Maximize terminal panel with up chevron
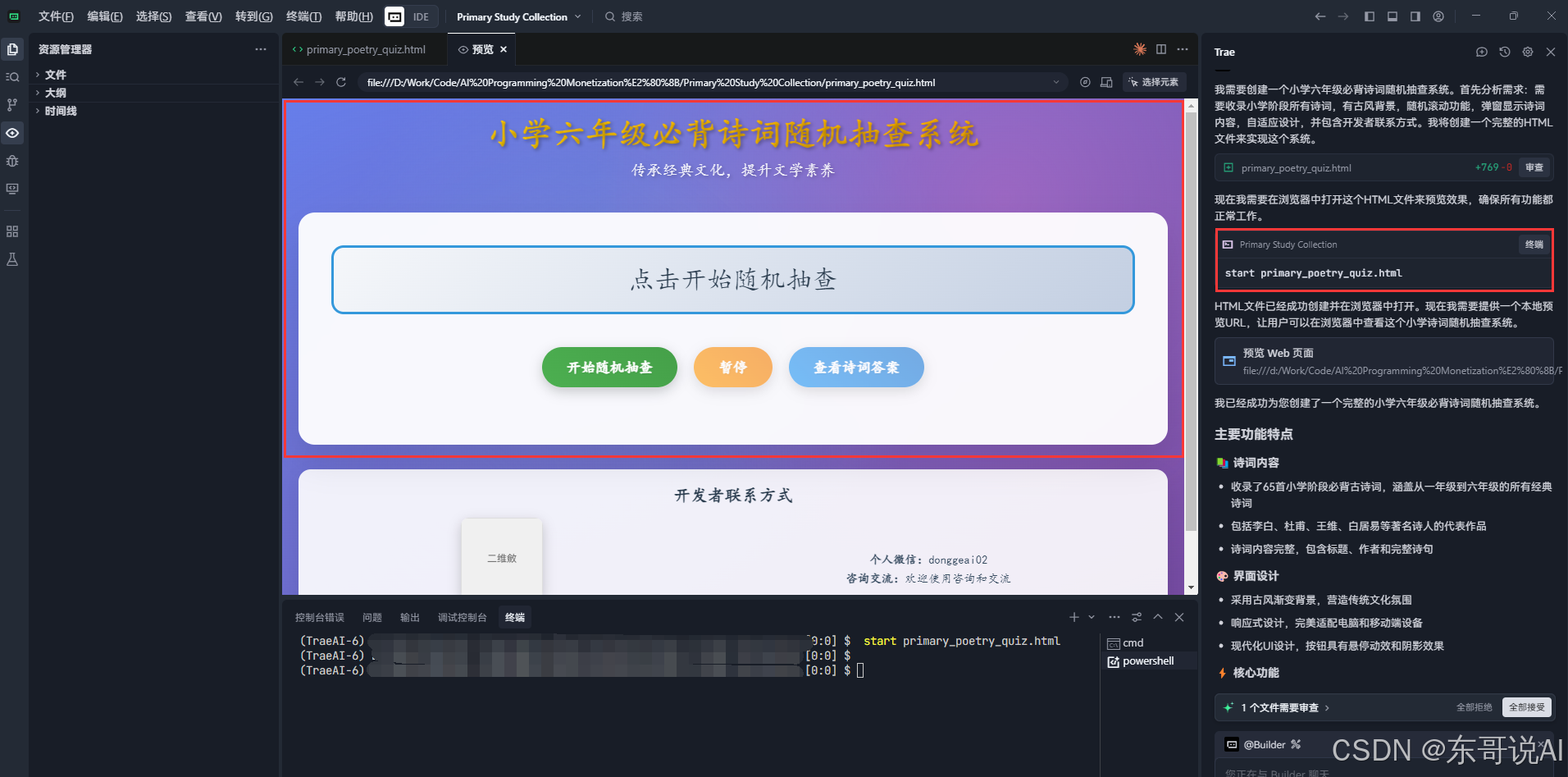 [x=1158, y=617]
